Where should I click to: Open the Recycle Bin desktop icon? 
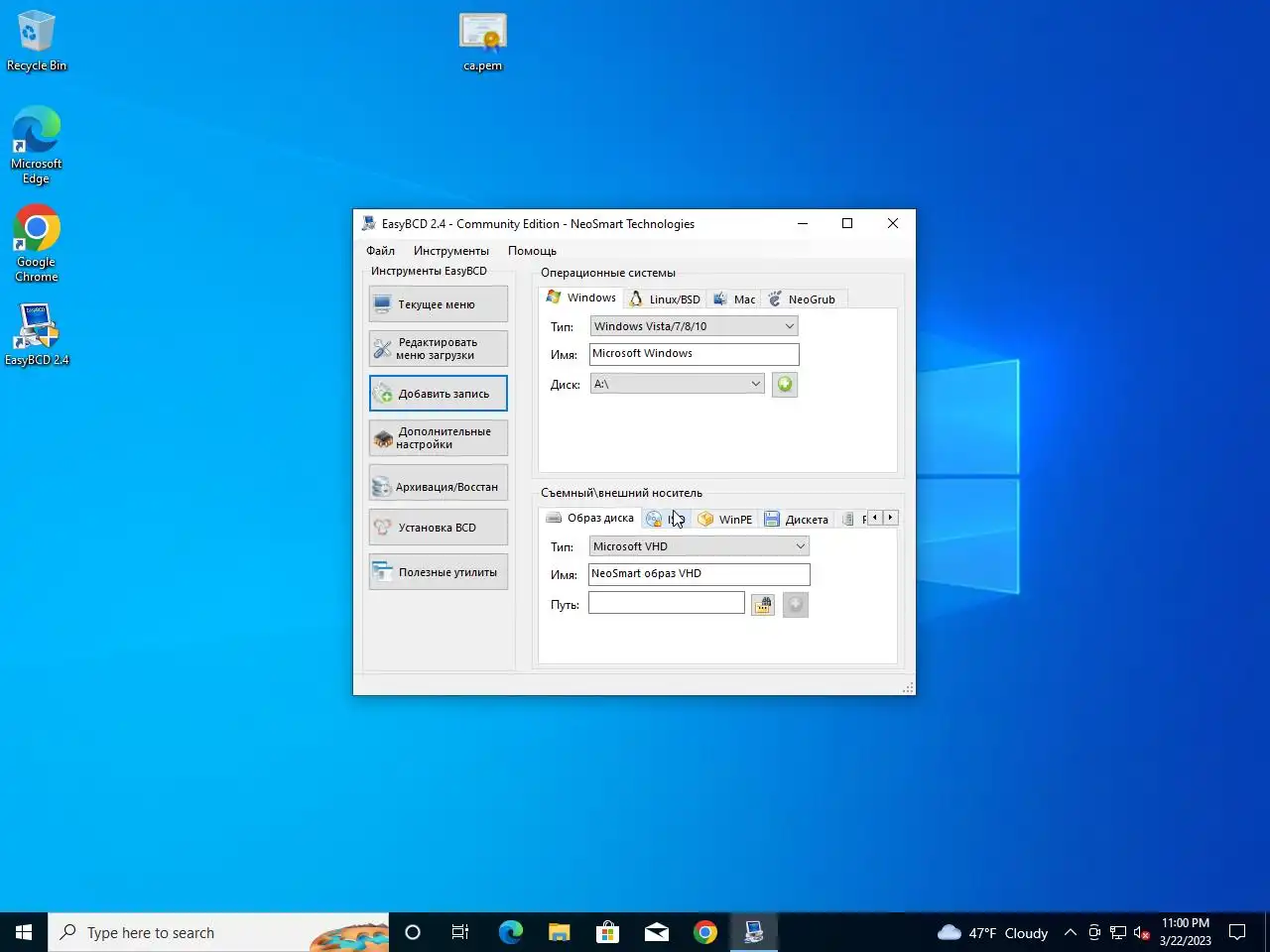click(x=37, y=41)
